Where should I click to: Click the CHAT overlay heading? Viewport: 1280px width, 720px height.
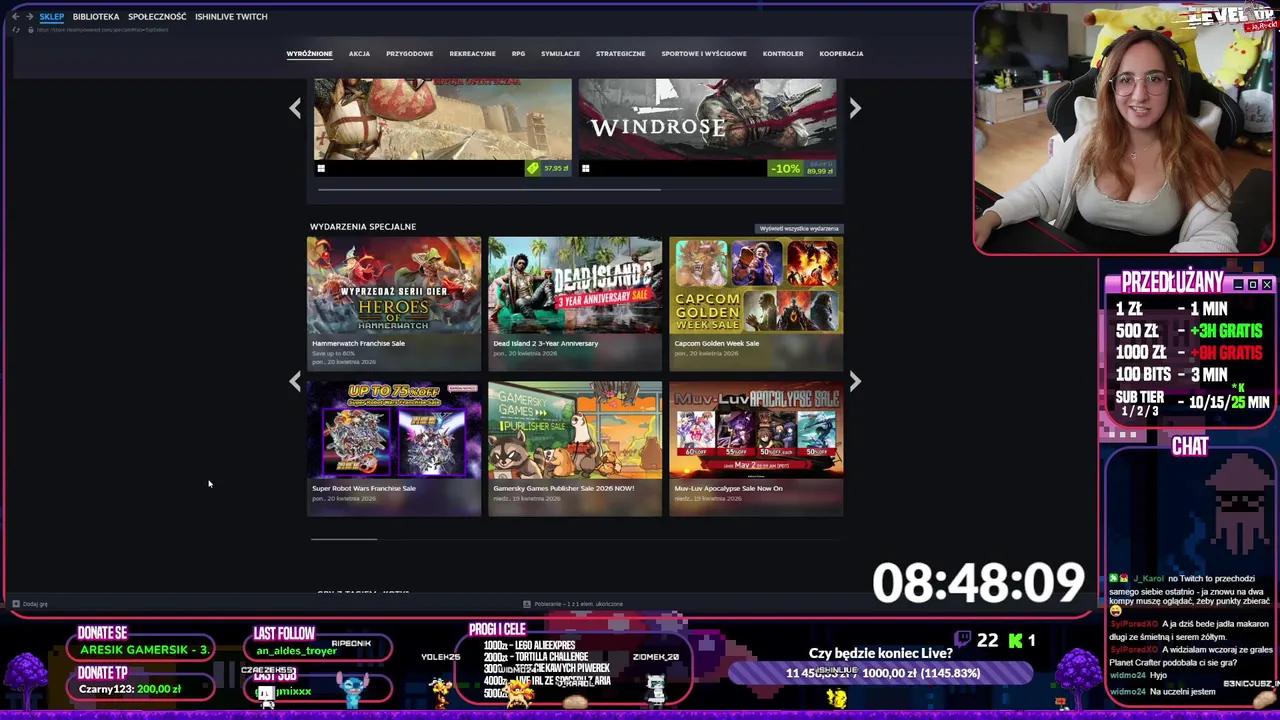[1190, 446]
